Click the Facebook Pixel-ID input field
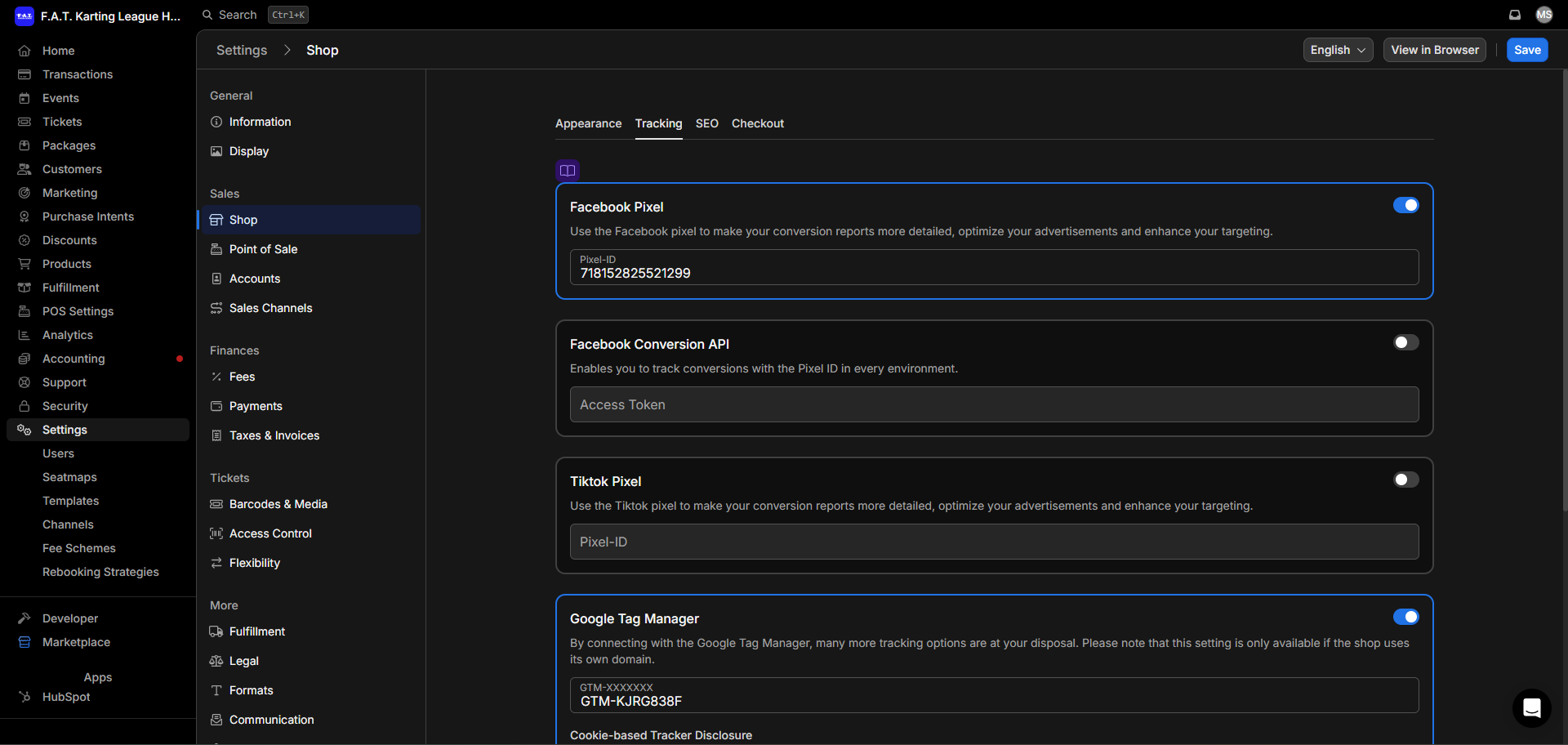Screen dimensions: 1568x745 [x=994, y=267]
